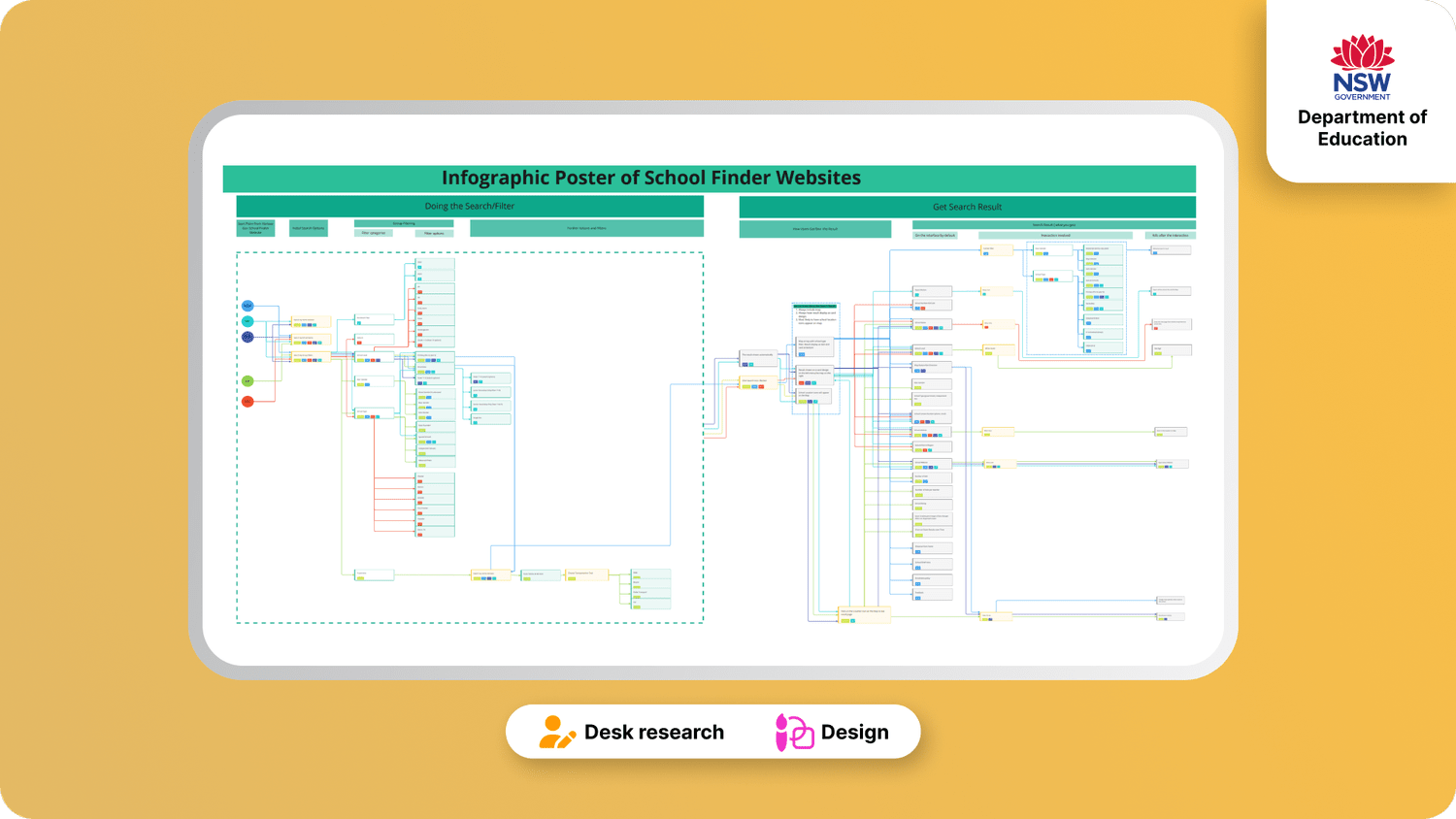Click "Department of Education" text

click(1362, 128)
